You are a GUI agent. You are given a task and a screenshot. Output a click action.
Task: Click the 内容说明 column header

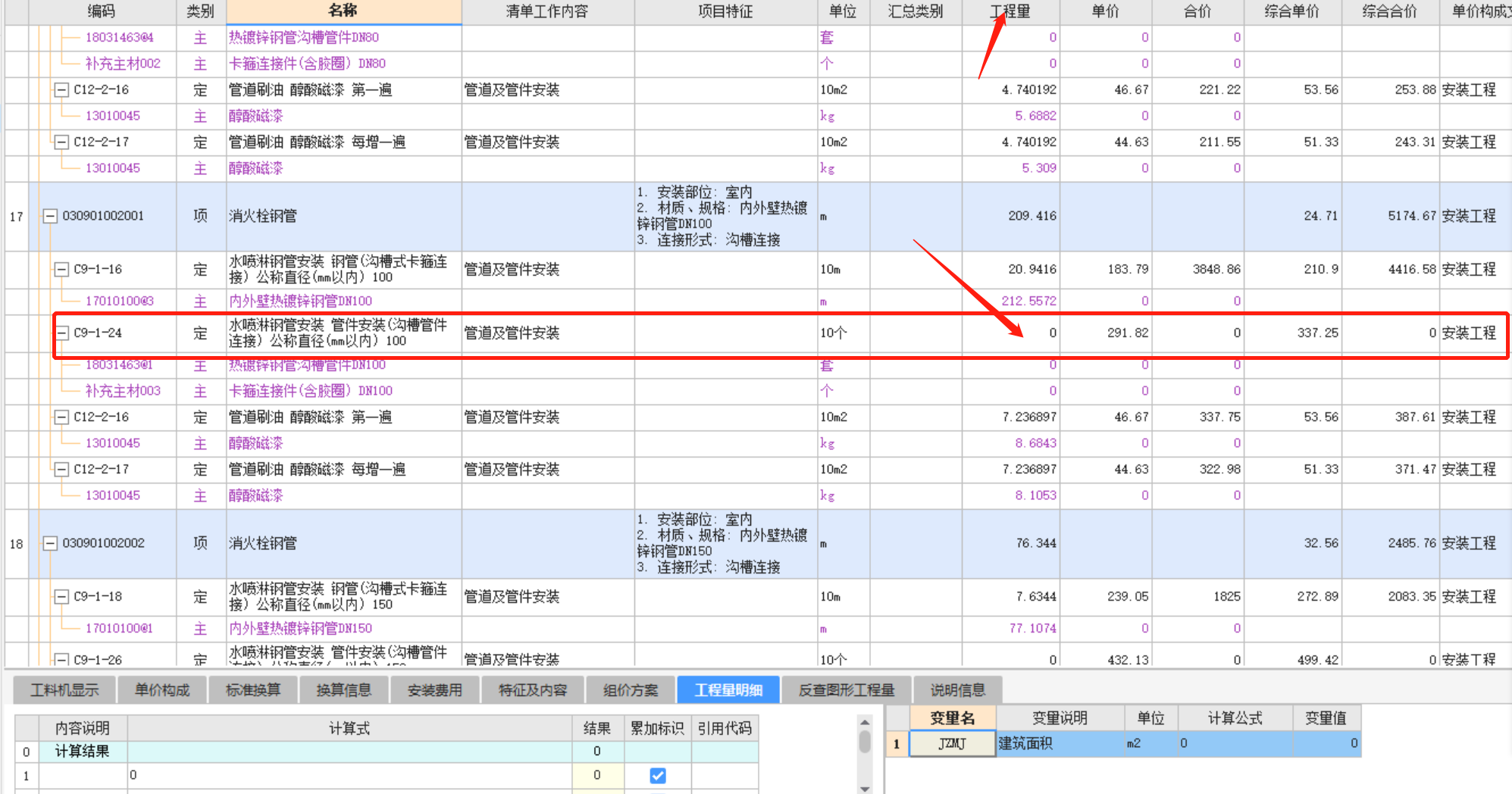pyautogui.click(x=82, y=728)
